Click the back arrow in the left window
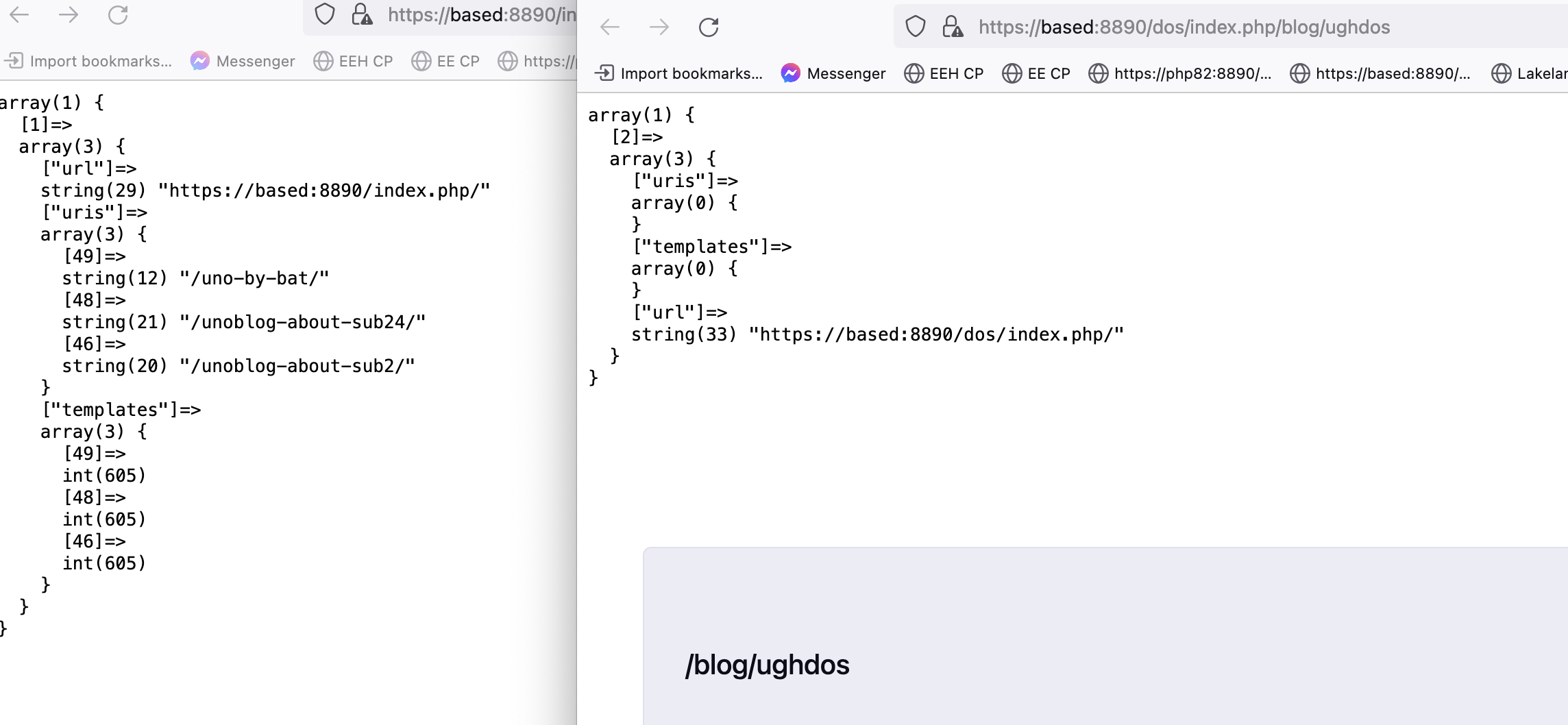Viewport: 1568px width, 725px height. point(19,15)
